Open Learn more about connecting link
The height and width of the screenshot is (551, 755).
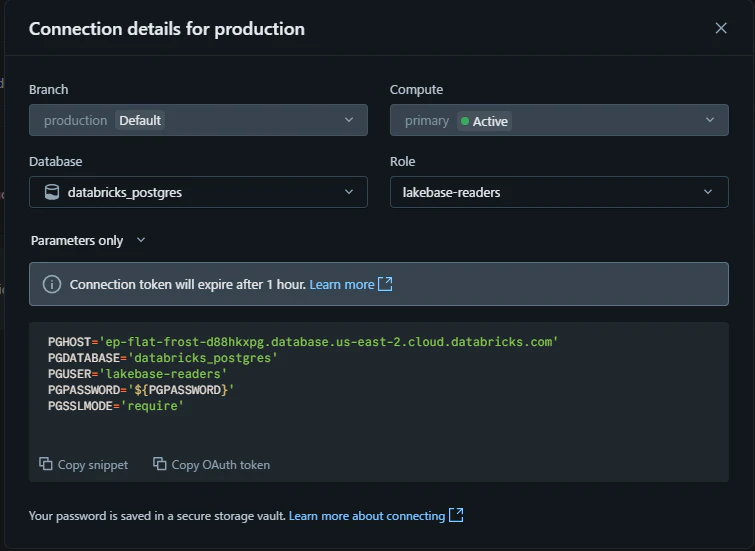pos(367,516)
